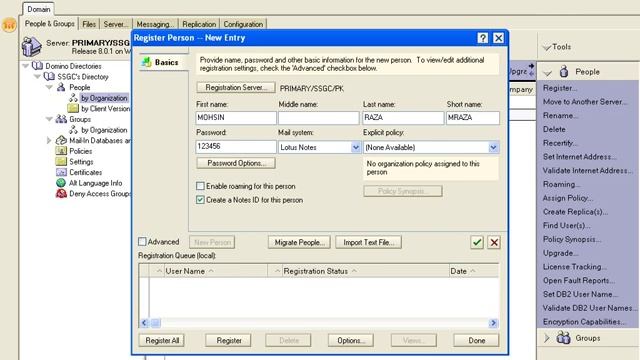Open the Explicit policy dropdown
Screen dimensions: 640x360
493,147
